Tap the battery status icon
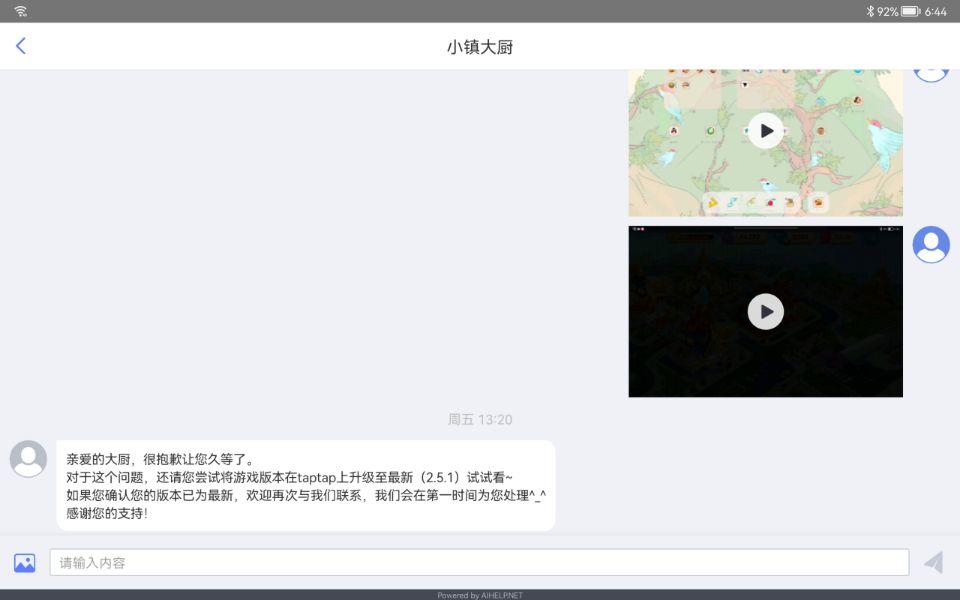 pyautogui.click(x=910, y=11)
